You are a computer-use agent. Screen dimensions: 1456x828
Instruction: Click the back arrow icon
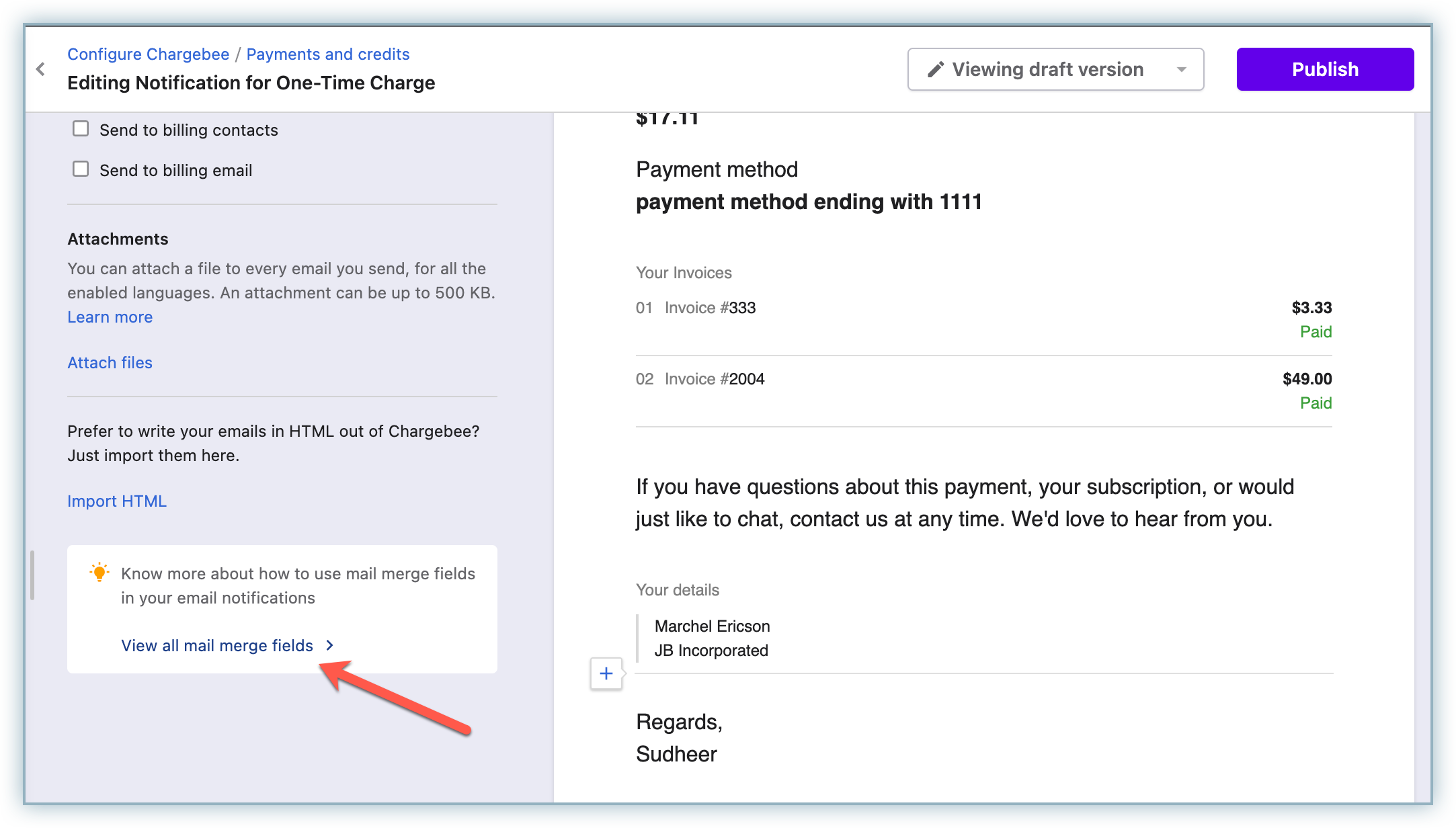click(x=41, y=69)
